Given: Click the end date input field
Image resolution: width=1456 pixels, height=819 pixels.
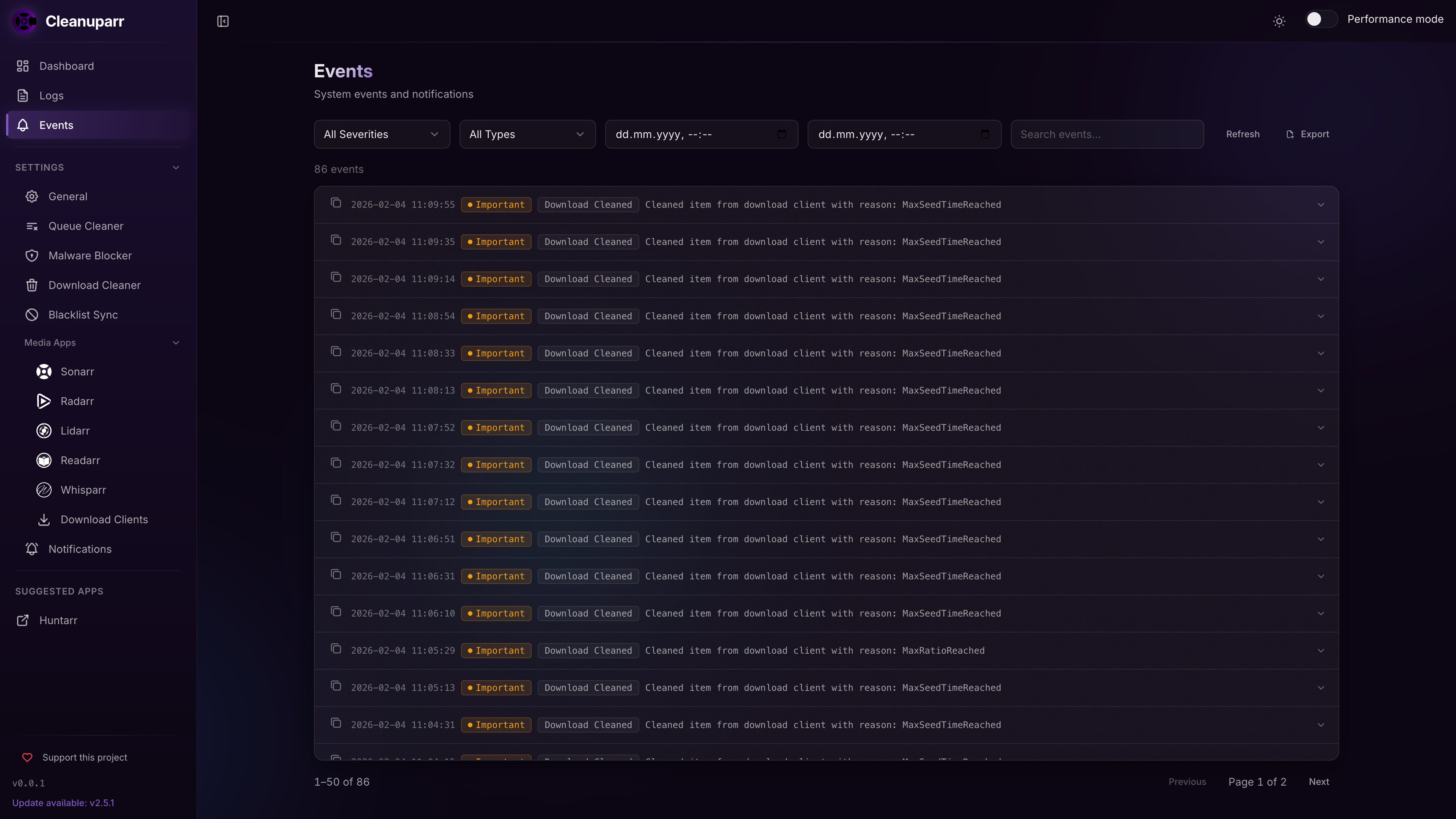Looking at the screenshot, I should pyautogui.click(x=904, y=134).
